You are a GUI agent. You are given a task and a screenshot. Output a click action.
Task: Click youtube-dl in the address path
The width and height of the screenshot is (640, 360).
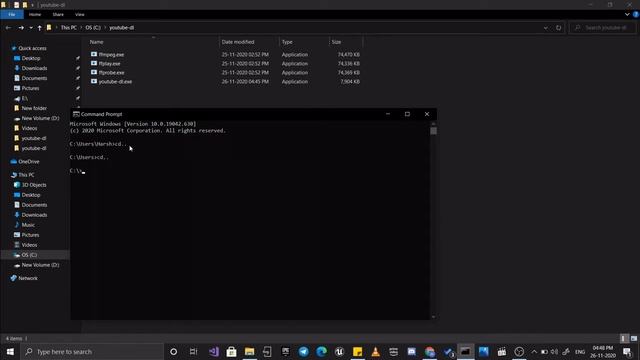point(122,28)
